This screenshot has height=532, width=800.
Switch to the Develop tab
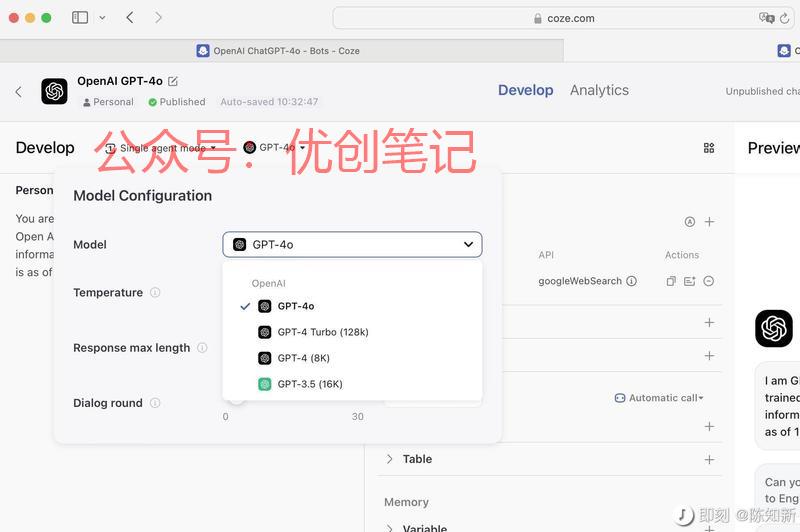point(526,90)
